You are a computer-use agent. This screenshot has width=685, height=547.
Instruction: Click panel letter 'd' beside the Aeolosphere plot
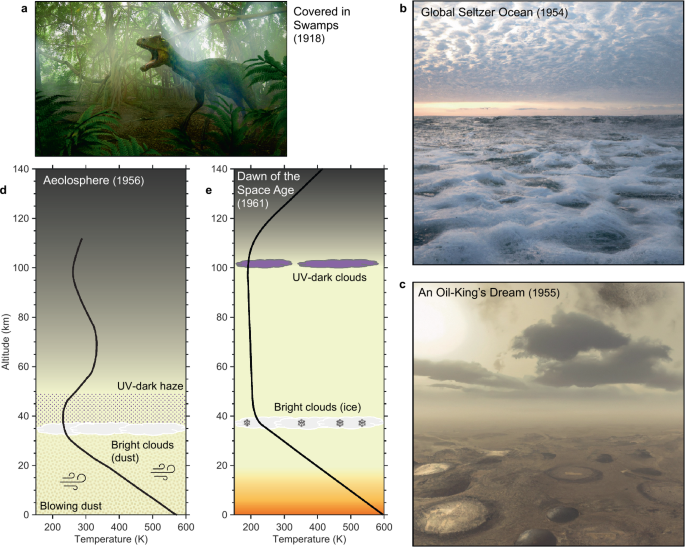3,190
